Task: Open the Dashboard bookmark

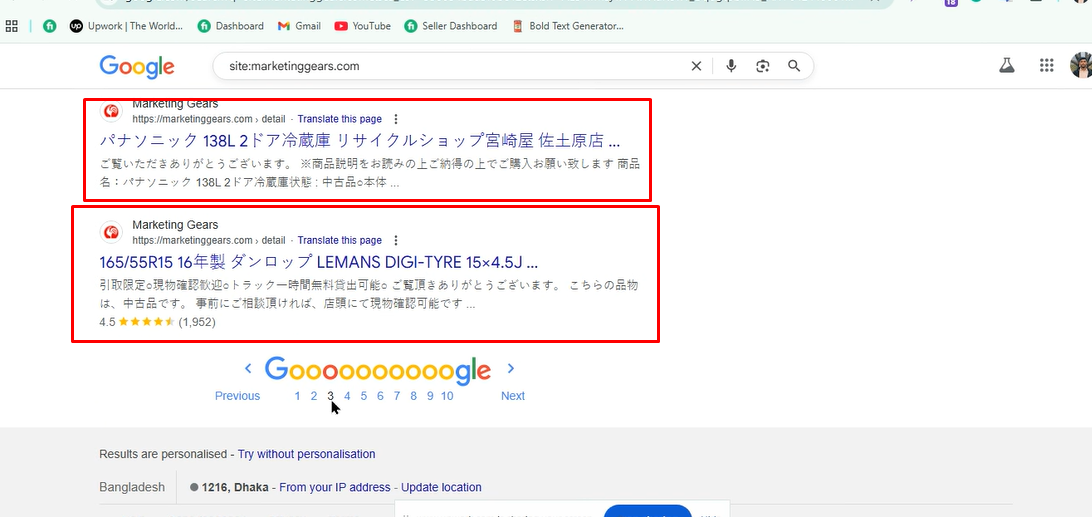Action: coord(231,26)
